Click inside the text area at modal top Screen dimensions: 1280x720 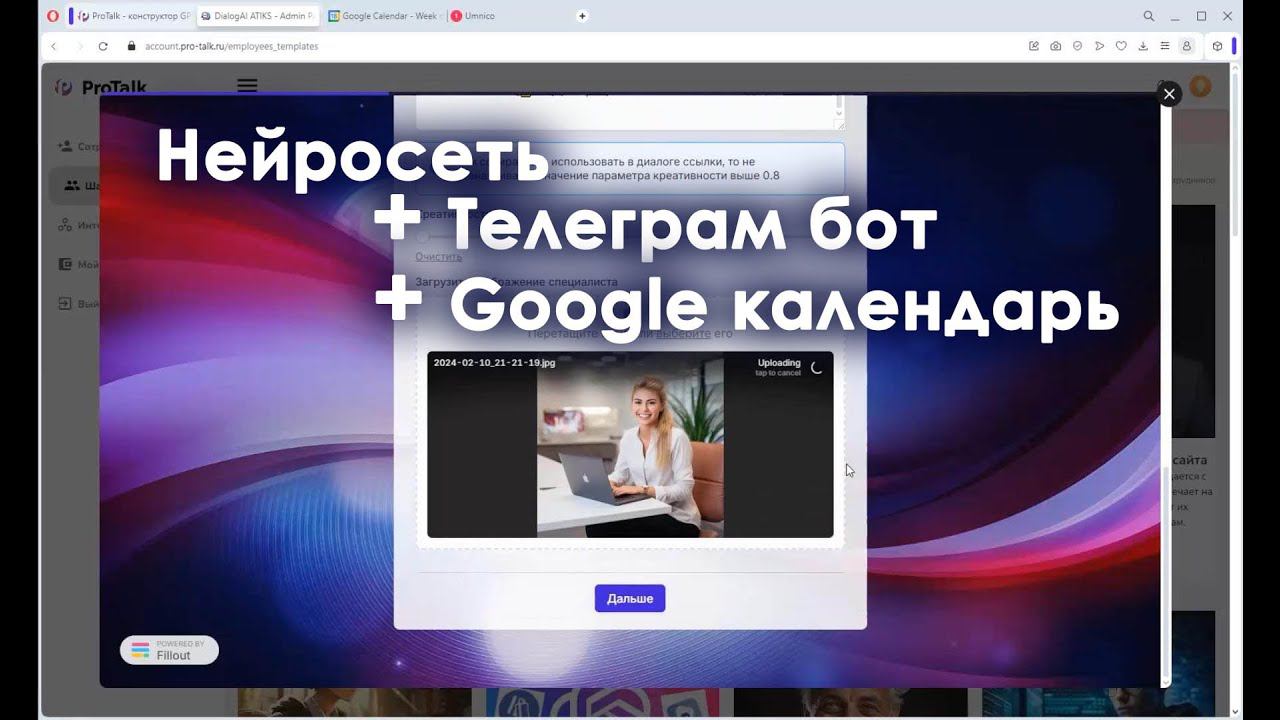[630, 112]
